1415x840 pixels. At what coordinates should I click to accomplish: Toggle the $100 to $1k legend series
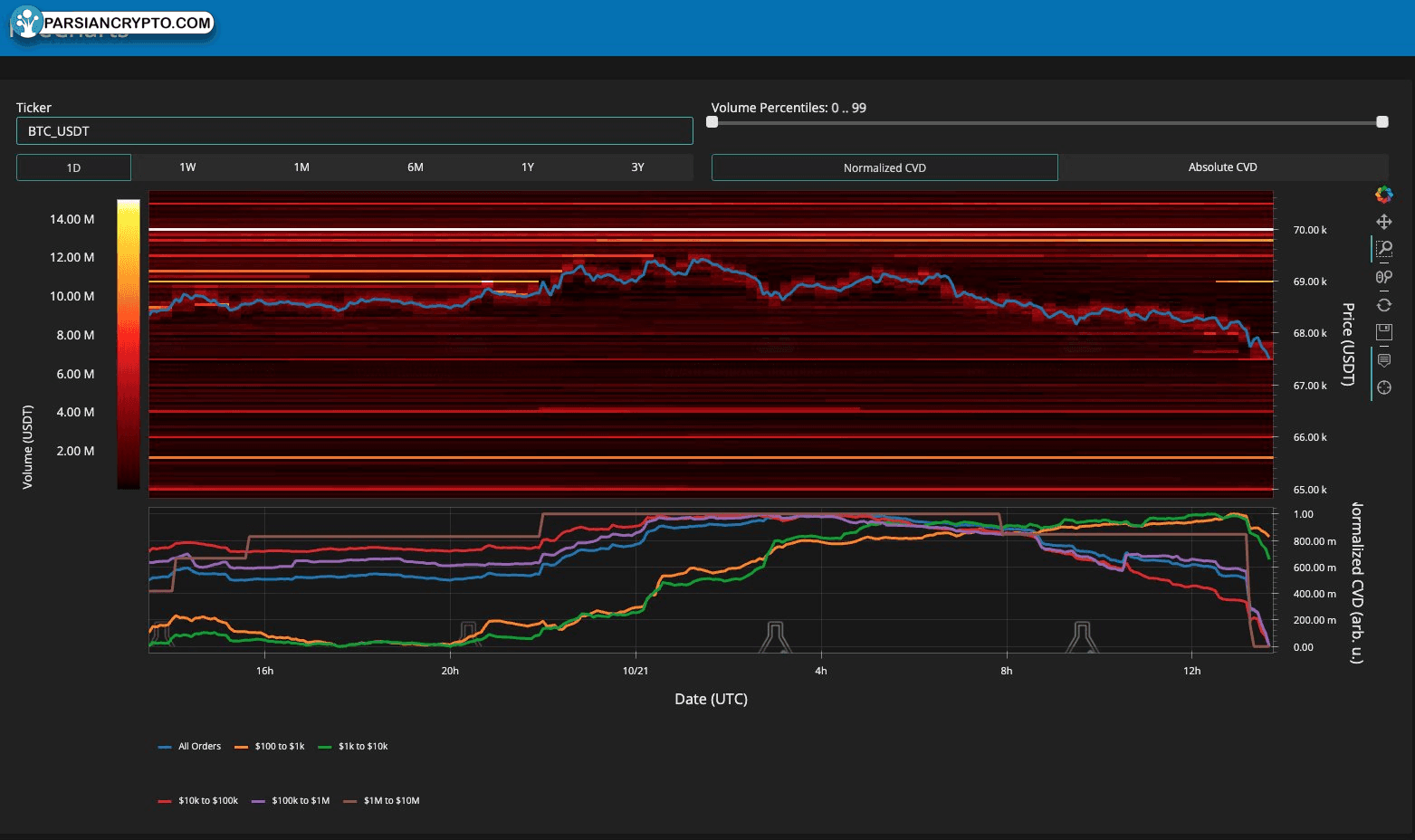[270, 747]
